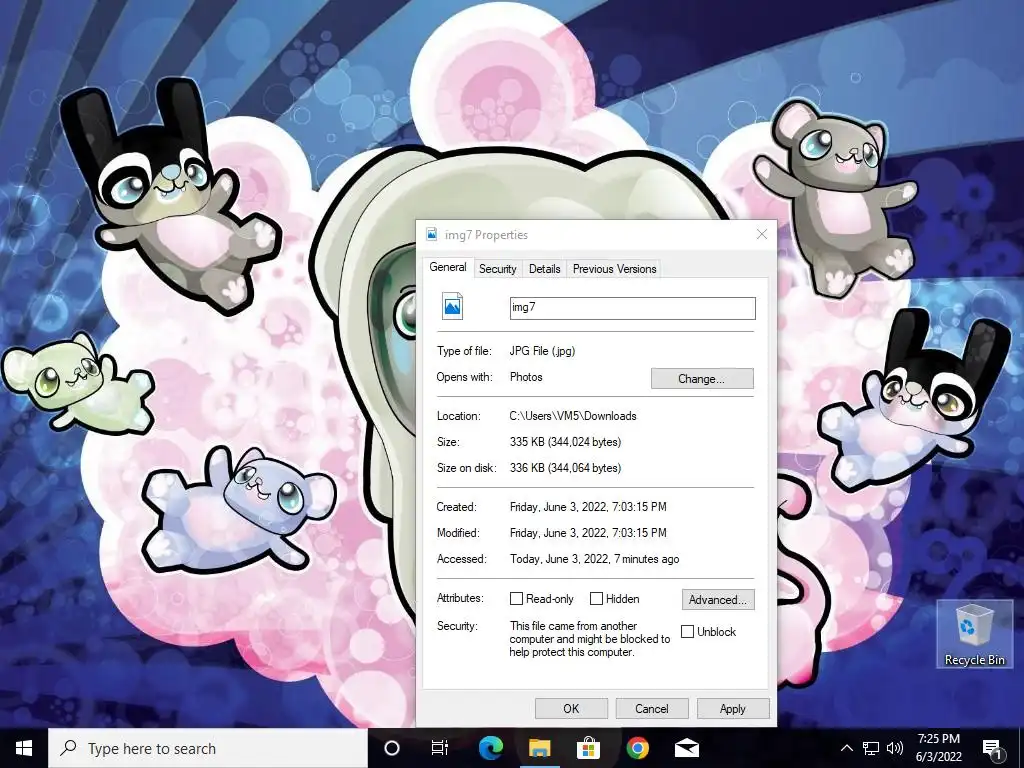Click the Properties title bar image icon
The height and width of the screenshot is (768, 1024).
(432, 234)
